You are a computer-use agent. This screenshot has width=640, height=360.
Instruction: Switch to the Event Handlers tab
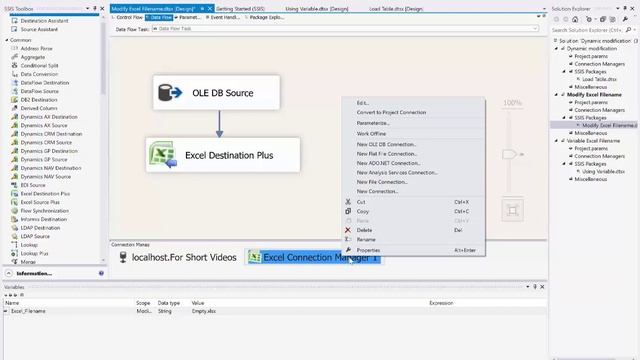pos(223,18)
